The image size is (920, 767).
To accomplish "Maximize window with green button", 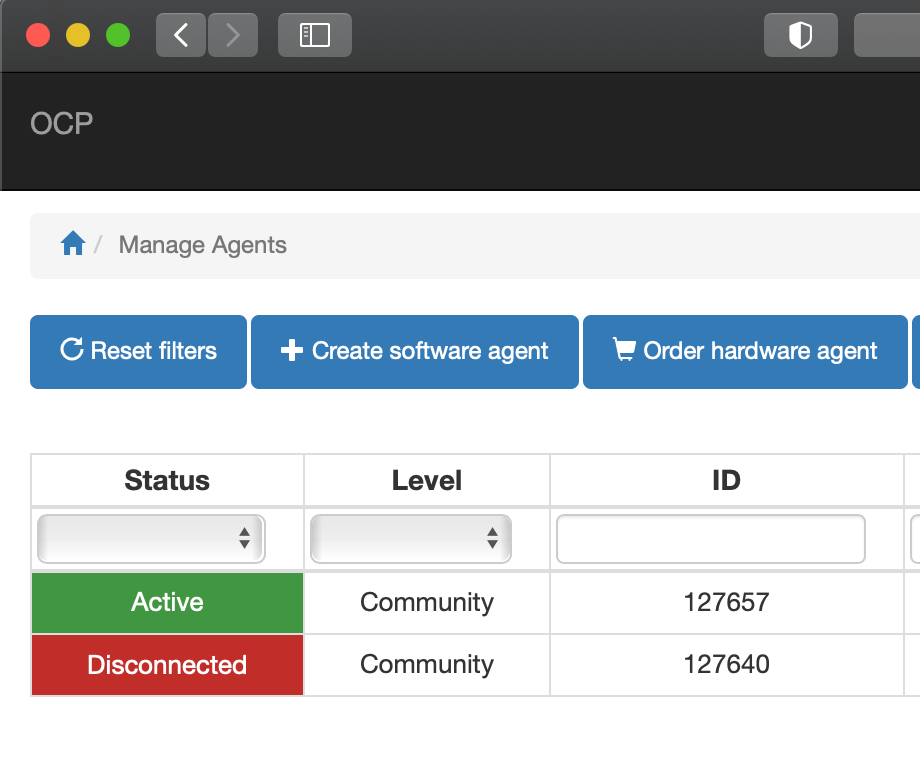I will tap(118, 35).
